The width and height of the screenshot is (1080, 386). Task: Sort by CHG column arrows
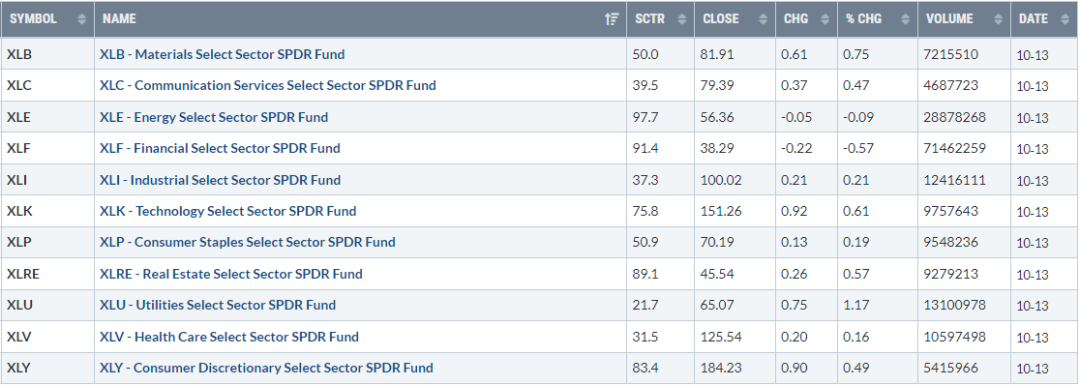point(826,19)
